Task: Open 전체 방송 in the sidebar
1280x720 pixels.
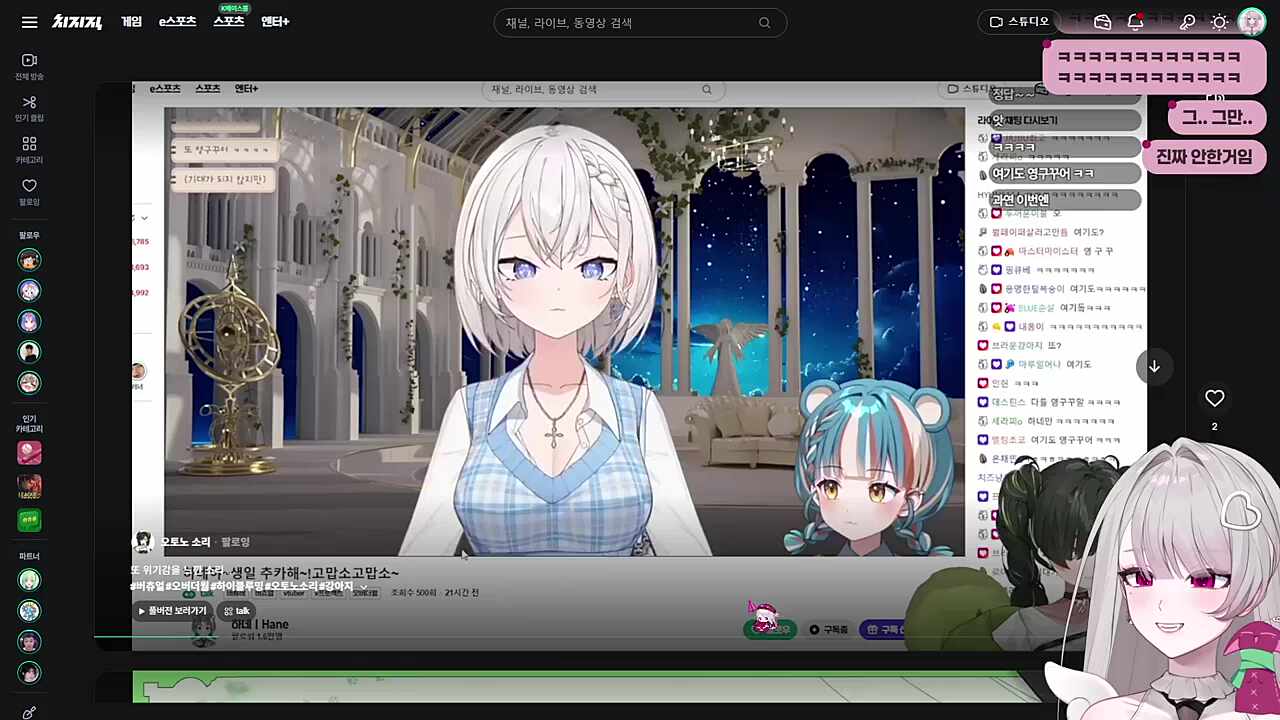Action: point(29,67)
